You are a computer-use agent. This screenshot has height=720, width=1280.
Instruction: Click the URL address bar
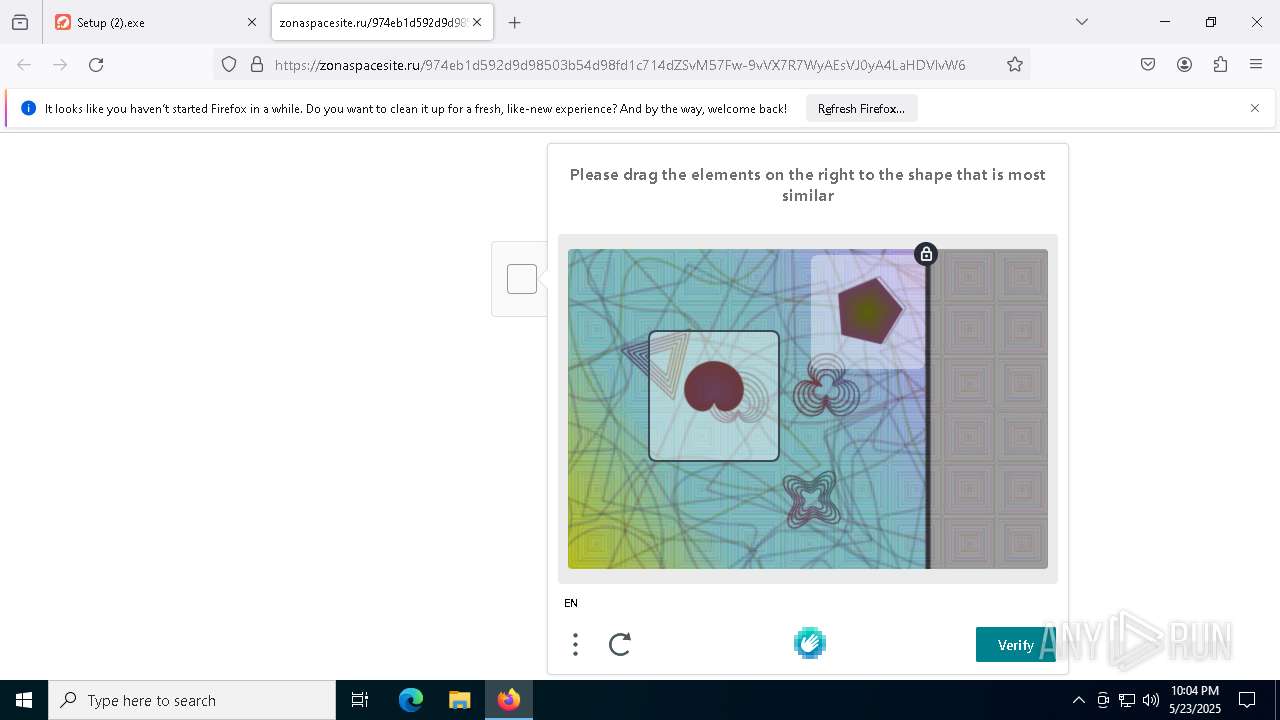[x=620, y=65]
